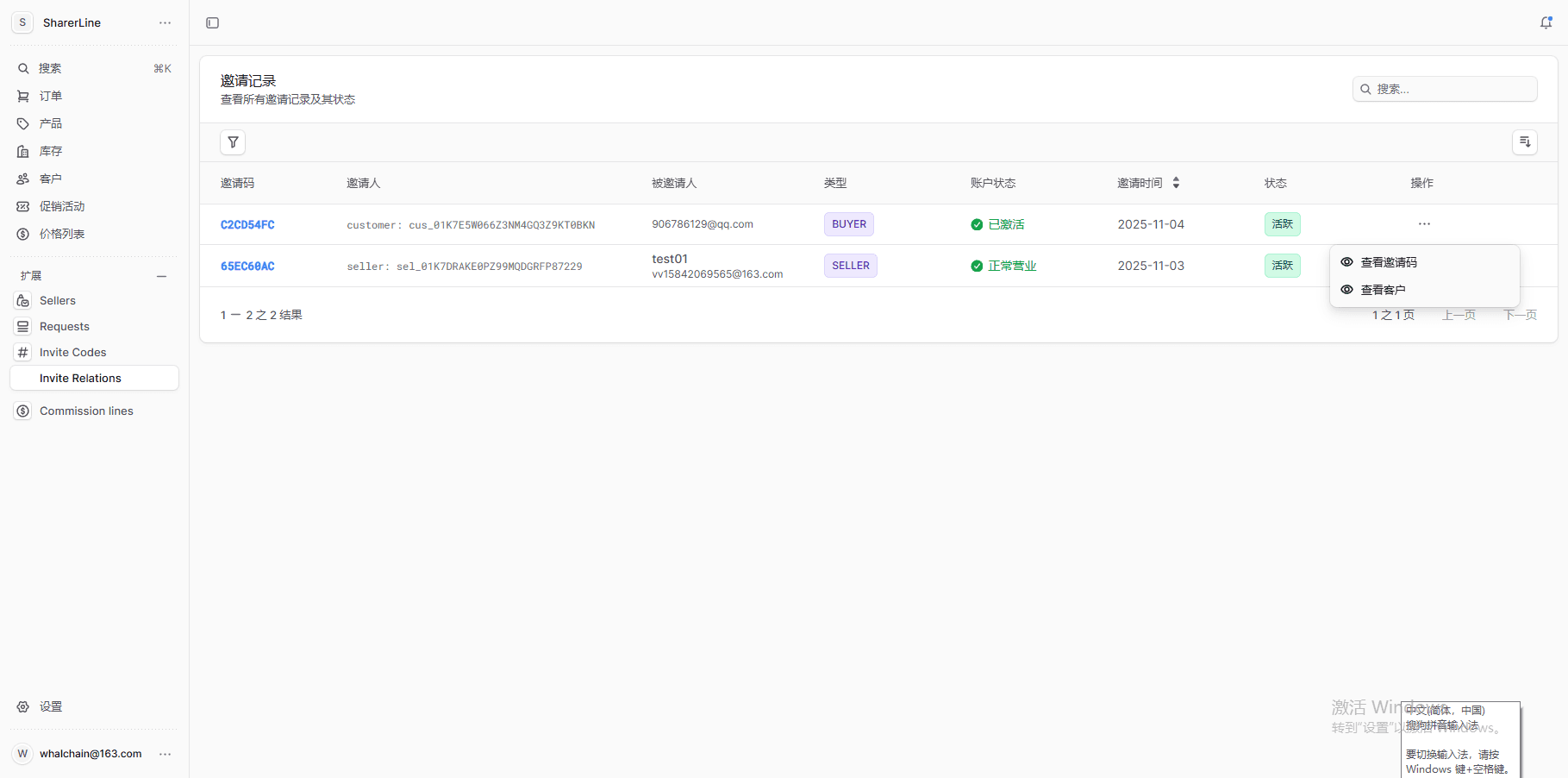Click the sort order icon button
Viewport: 1568px width, 778px height.
point(1524,142)
